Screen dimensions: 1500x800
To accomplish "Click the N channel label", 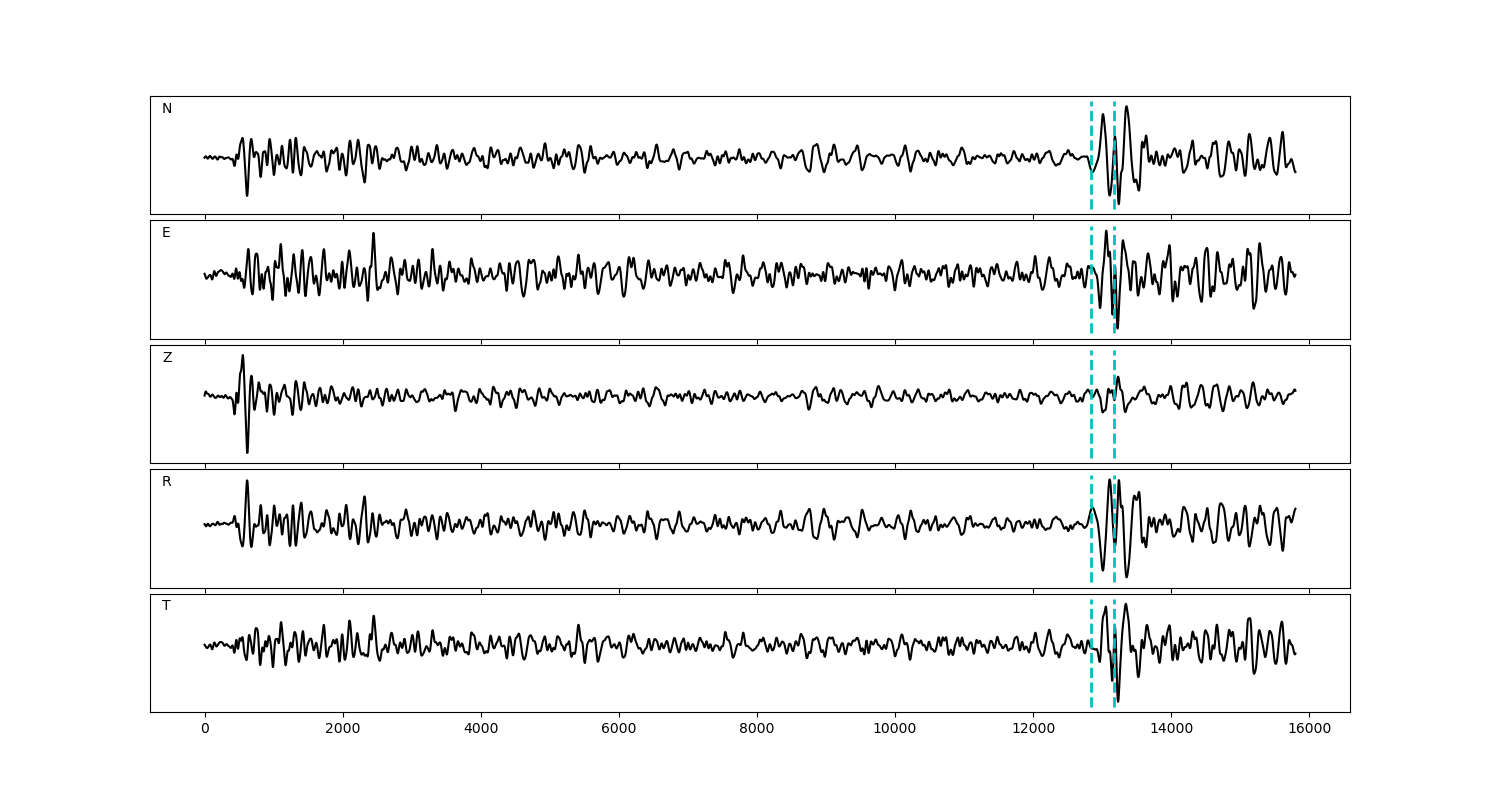I will coord(167,109).
